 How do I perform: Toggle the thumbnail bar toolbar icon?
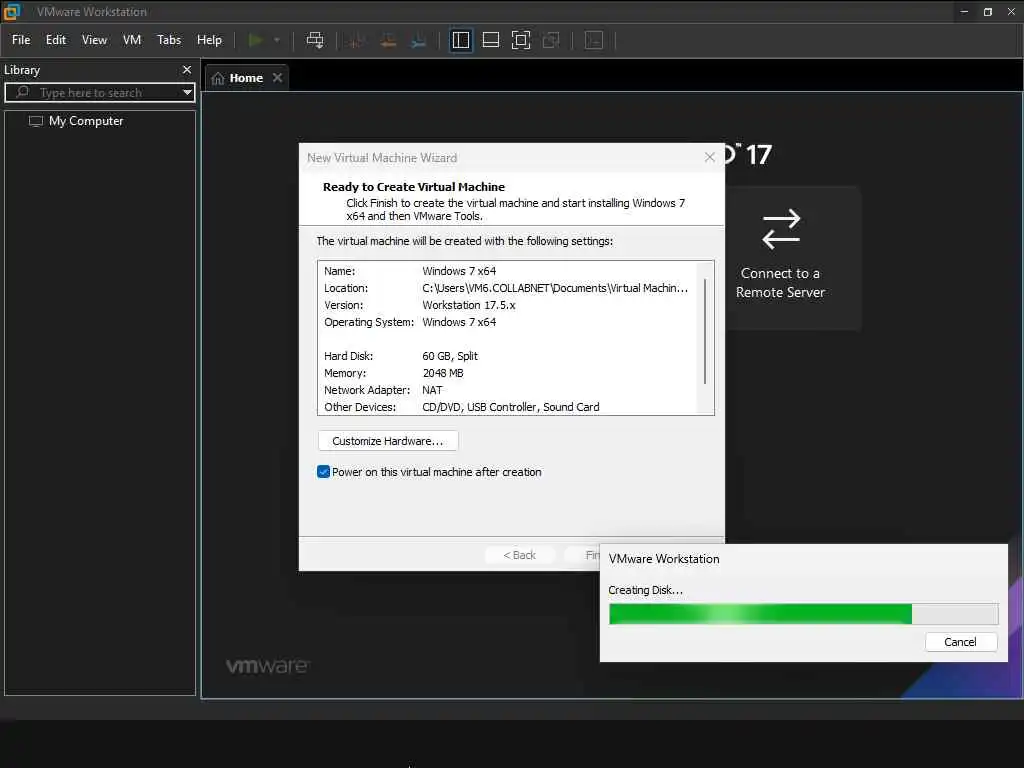pyautogui.click(x=490, y=40)
